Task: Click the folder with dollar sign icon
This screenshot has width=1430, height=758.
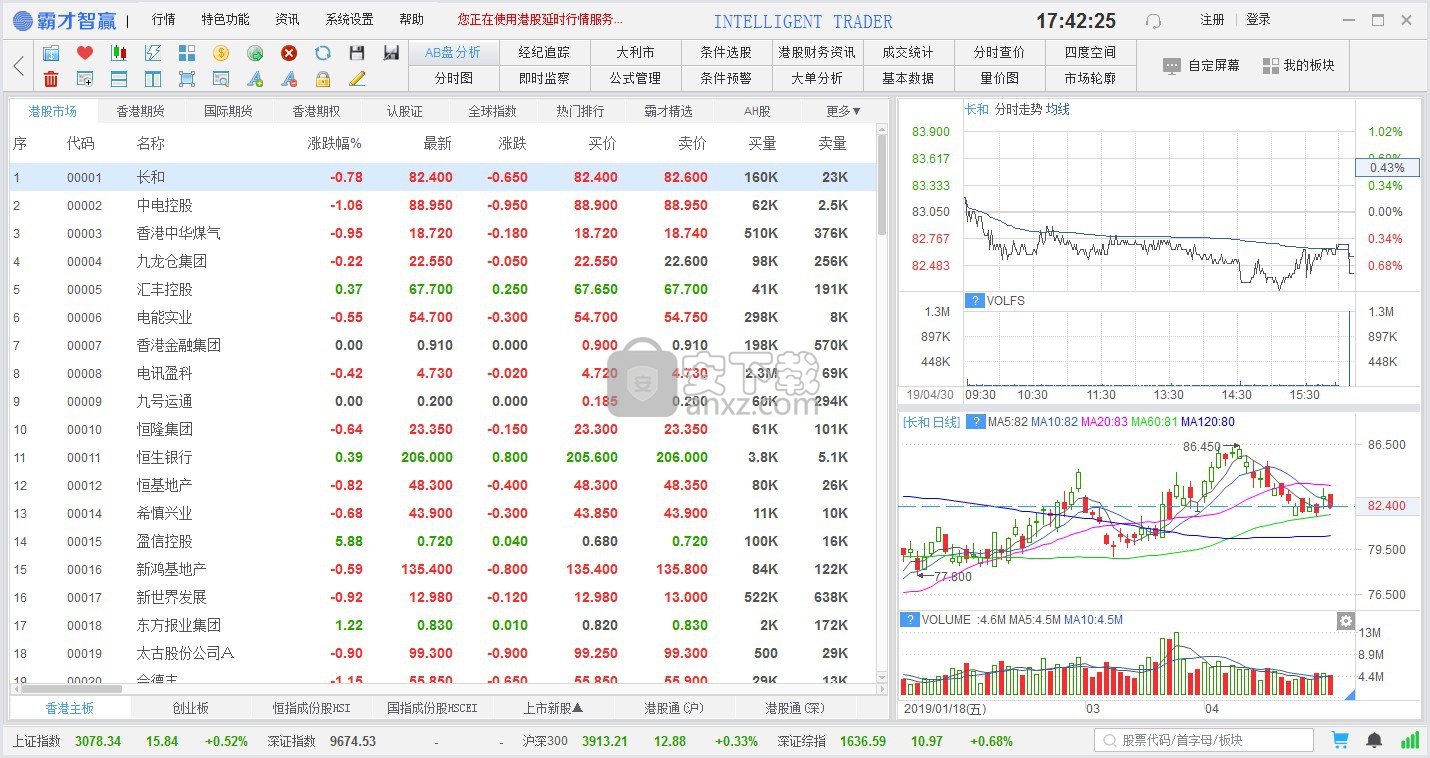Action: (x=51, y=53)
